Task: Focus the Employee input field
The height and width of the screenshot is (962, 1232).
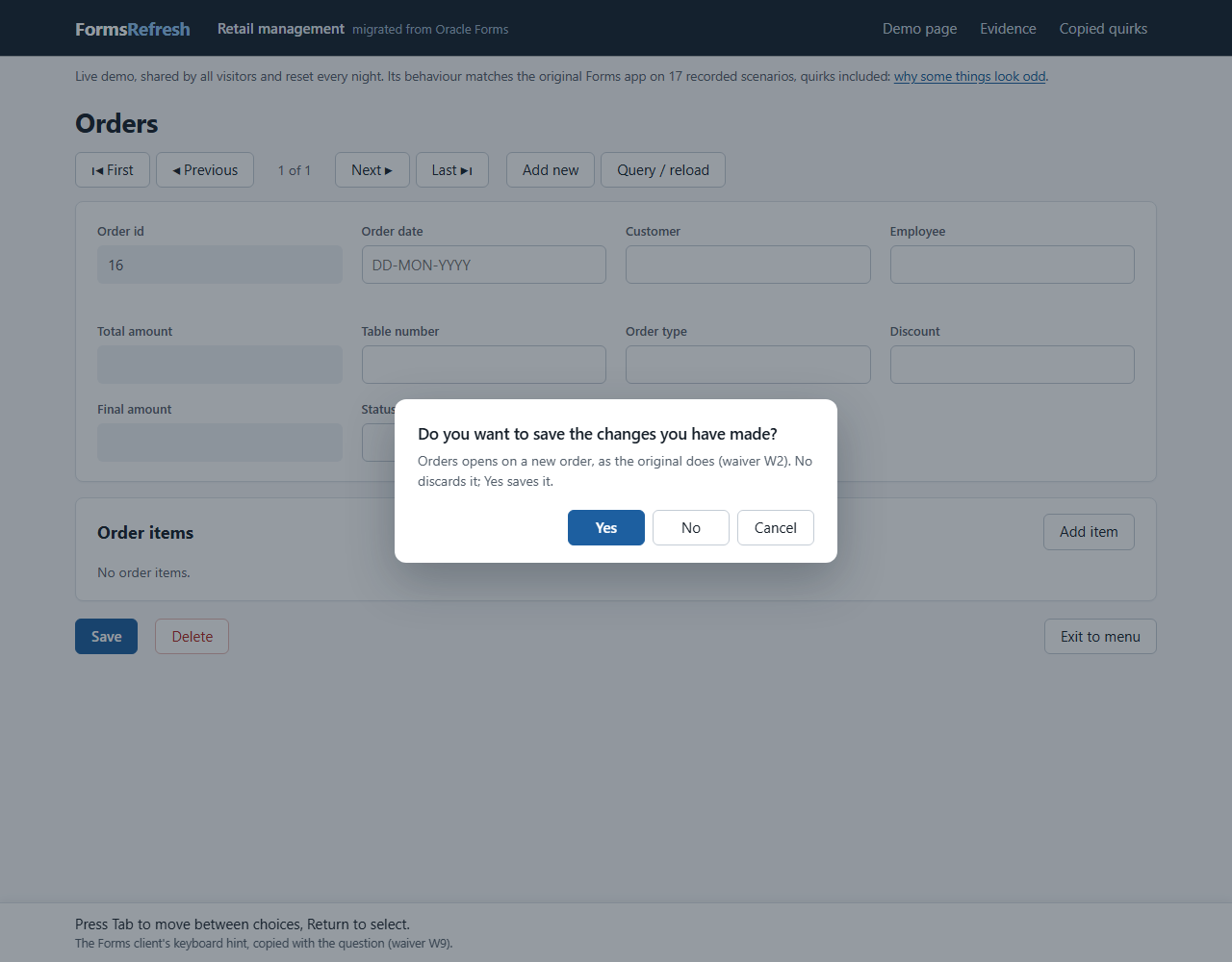Action: (x=1013, y=265)
